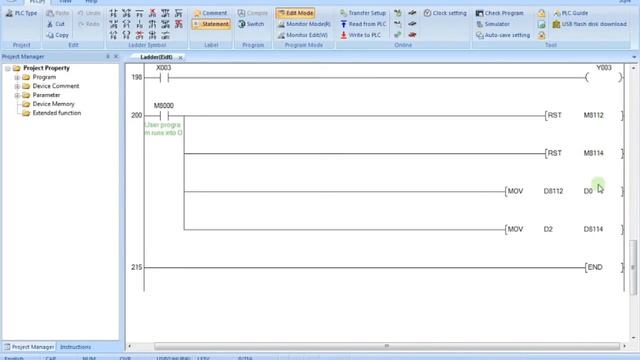Image resolution: width=640 pixels, height=360 pixels.
Task: Open the PLC Guide
Action: (x=571, y=13)
